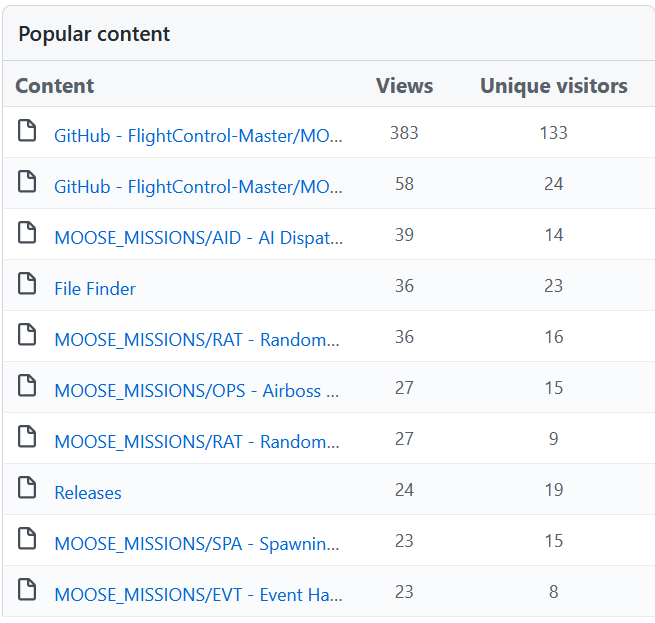The width and height of the screenshot is (655, 623).
Task: Open MOOSE_MISSIONS/OPS - Airboss link
Action: pos(197,391)
